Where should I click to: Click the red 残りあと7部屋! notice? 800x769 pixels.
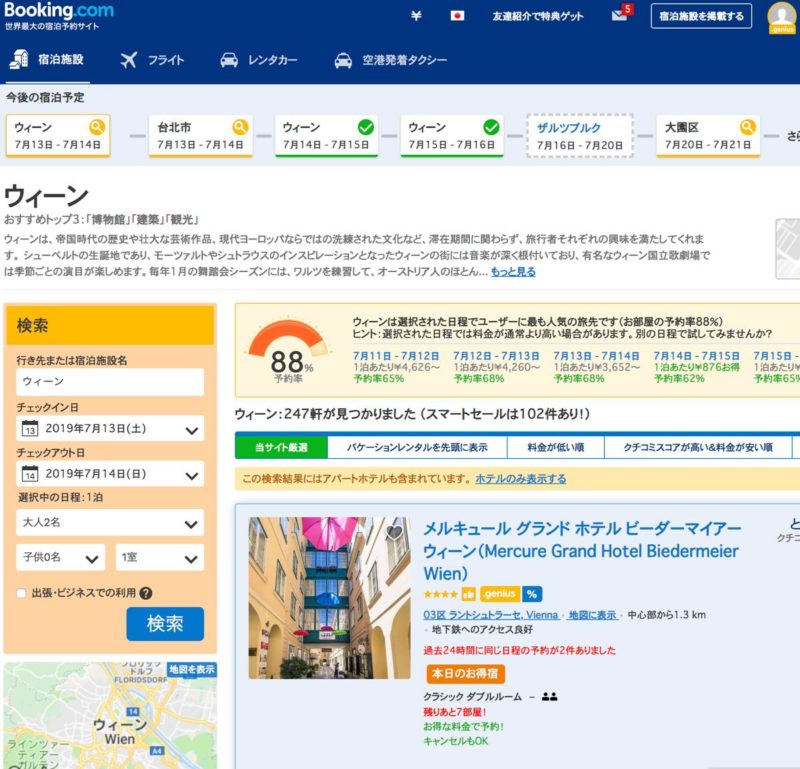pos(455,712)
